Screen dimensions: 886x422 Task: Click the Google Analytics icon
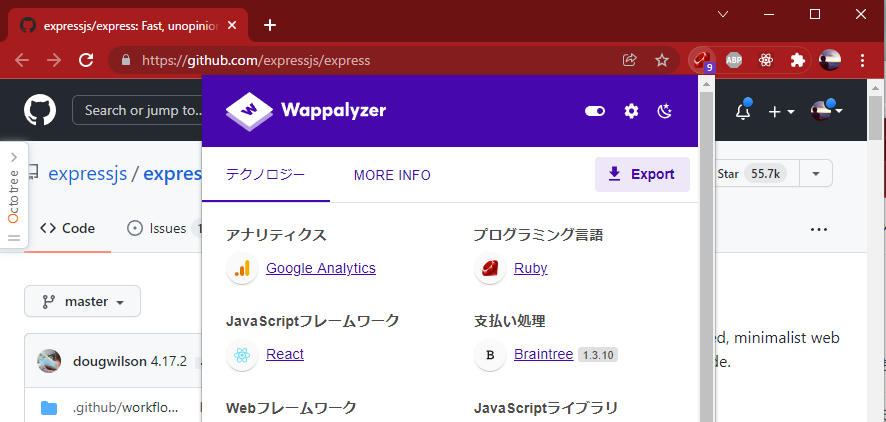pos(242,268)
